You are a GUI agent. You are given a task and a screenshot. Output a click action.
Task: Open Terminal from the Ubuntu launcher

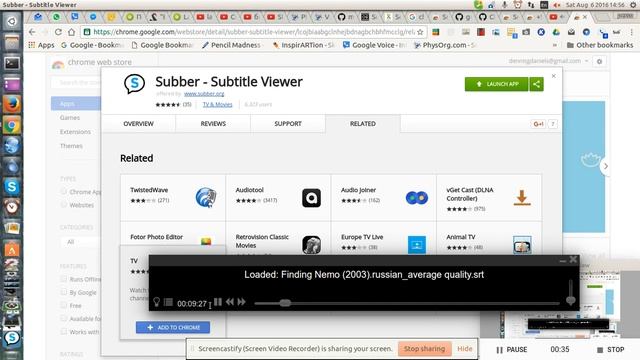11,63
